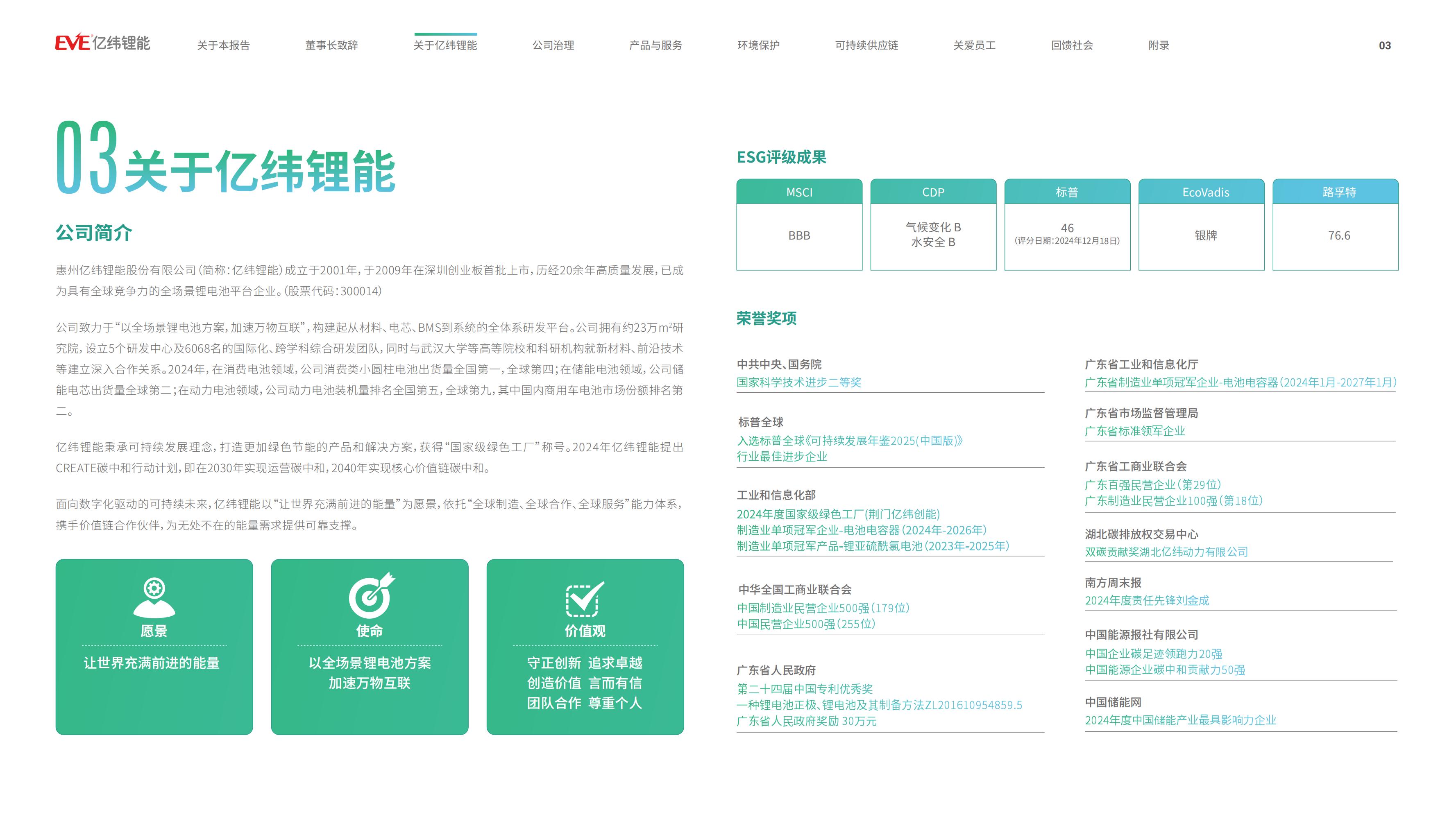This screenshot has height=819, width=1456.
Task: Click 中国能源企业碳中和贡献力50强 entry
Action: click(1165, 670)
